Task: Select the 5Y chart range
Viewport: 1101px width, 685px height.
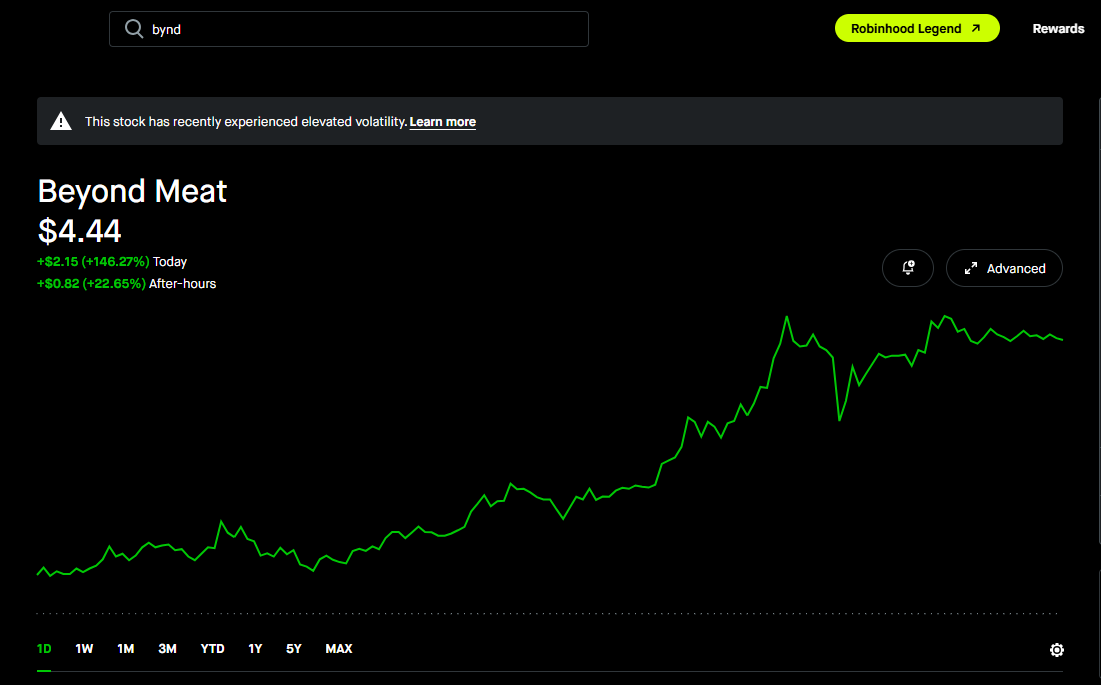Action: coord(294,649)
